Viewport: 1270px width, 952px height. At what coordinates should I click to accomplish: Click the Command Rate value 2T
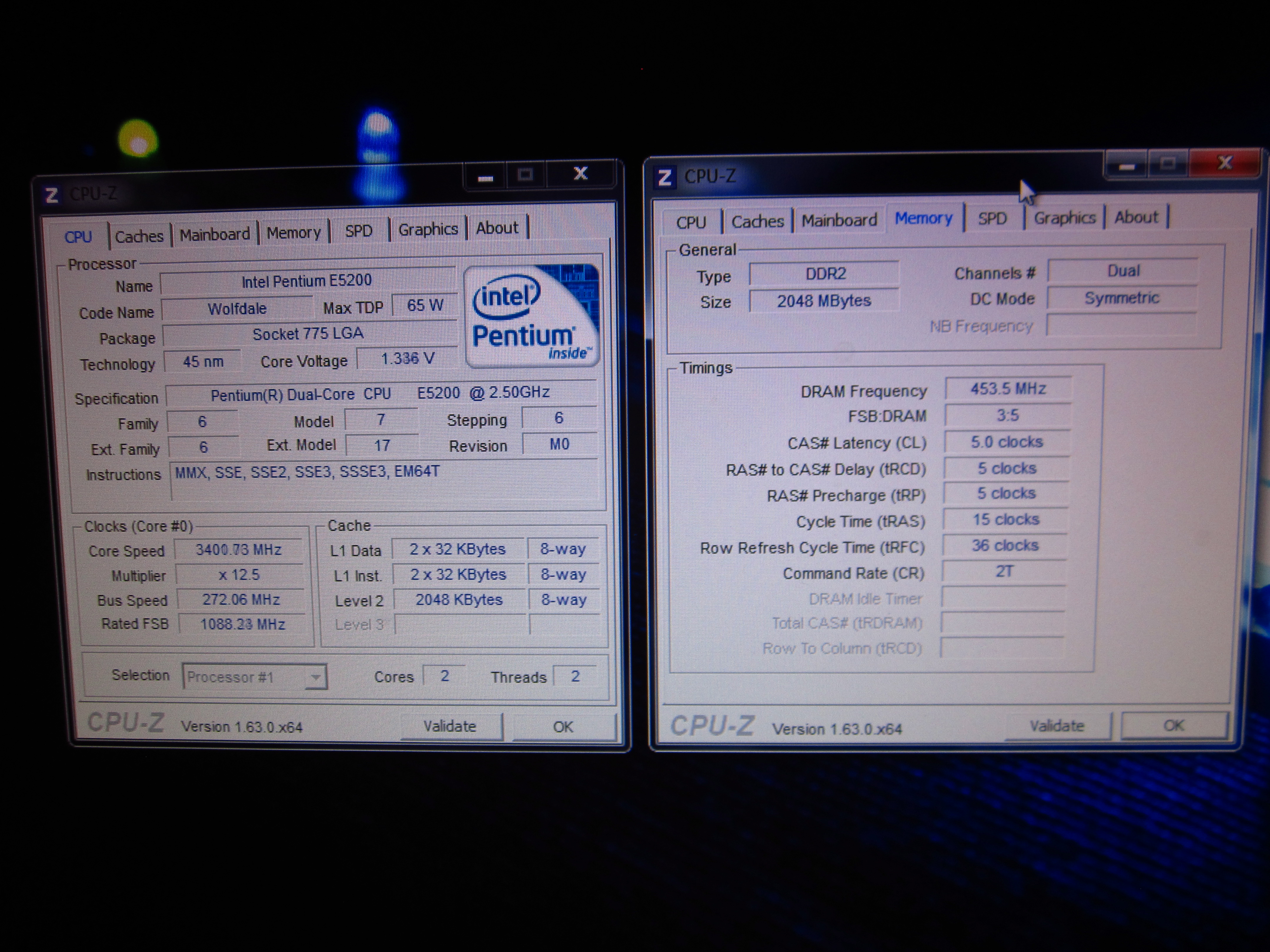coord(1004,571)
